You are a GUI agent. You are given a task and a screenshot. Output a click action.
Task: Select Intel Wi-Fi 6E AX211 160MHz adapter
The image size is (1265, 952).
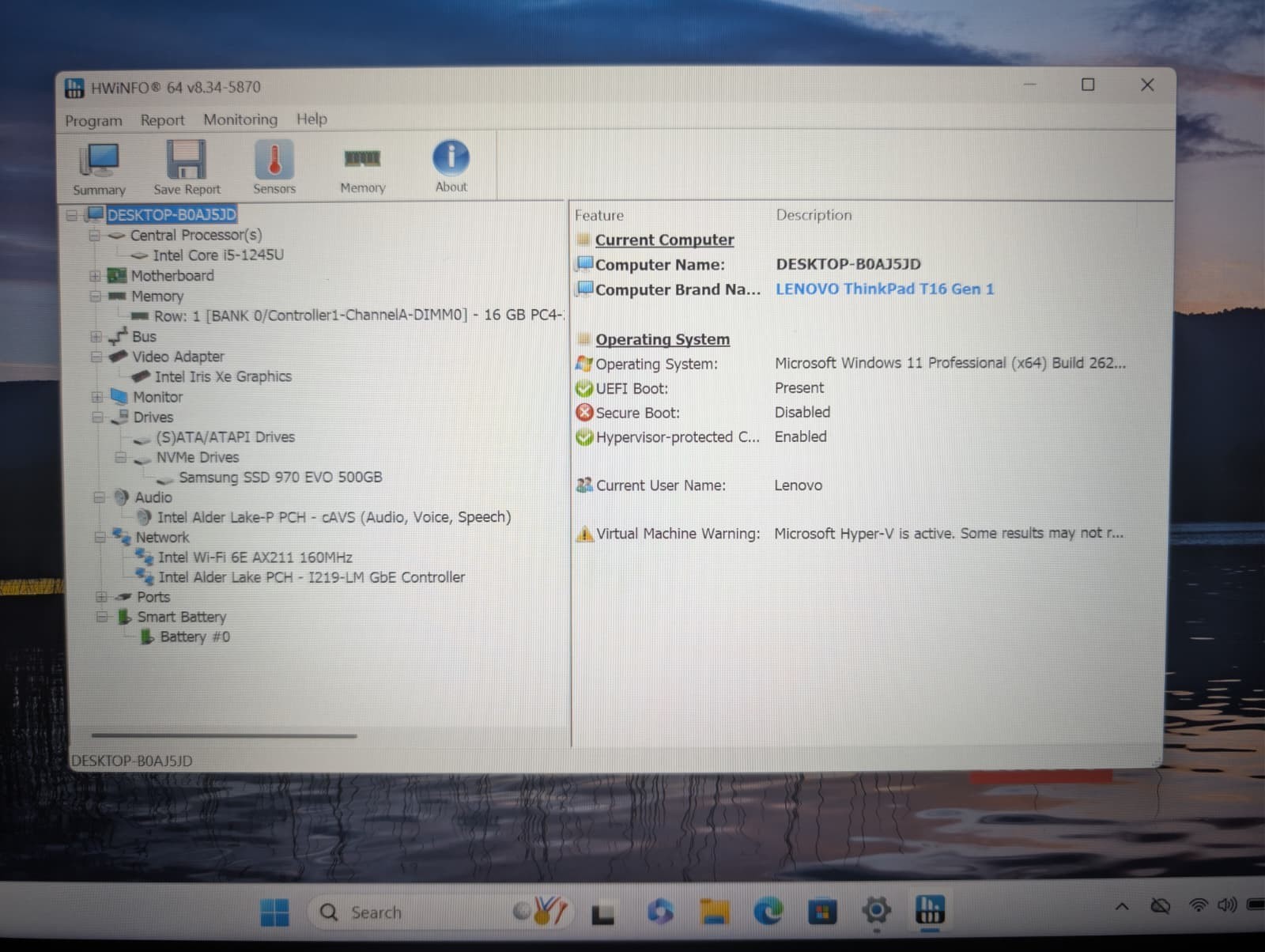click(255, 557)
